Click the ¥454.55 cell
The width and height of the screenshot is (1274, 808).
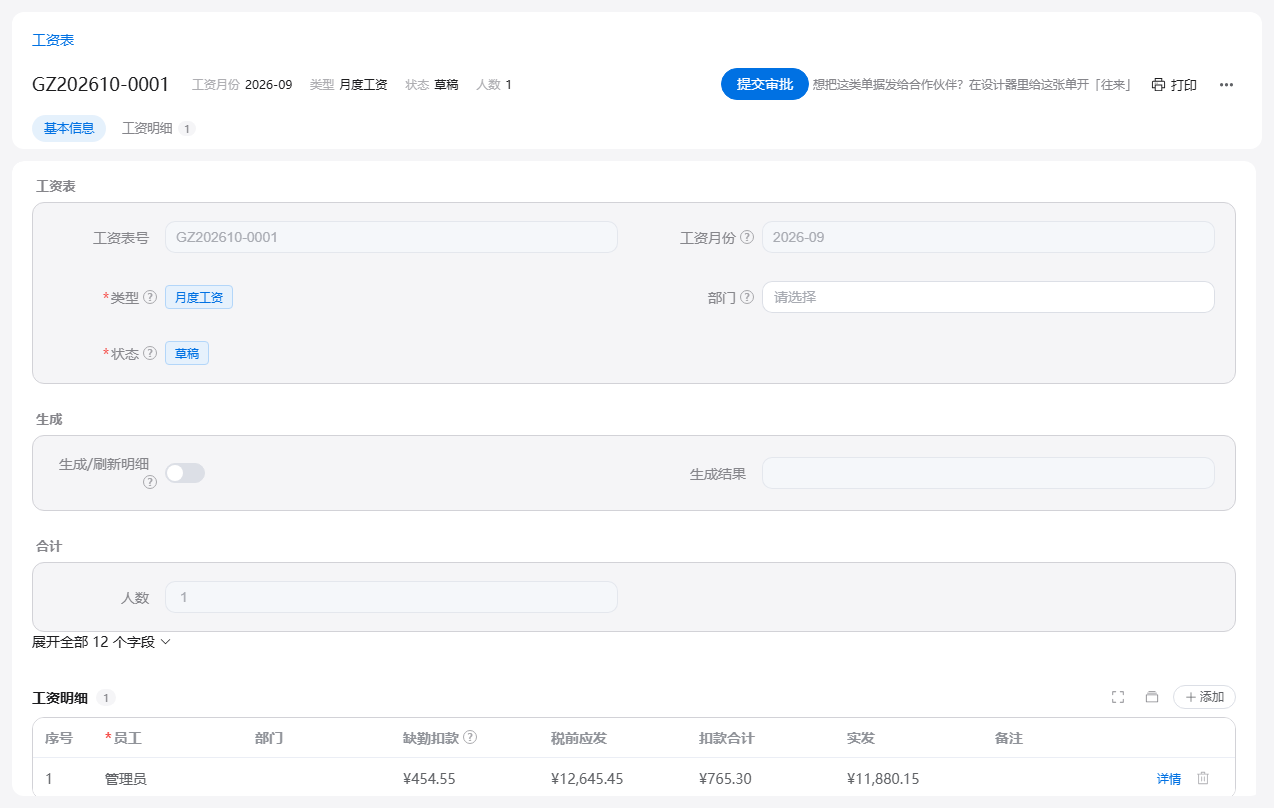click(430, 778)
